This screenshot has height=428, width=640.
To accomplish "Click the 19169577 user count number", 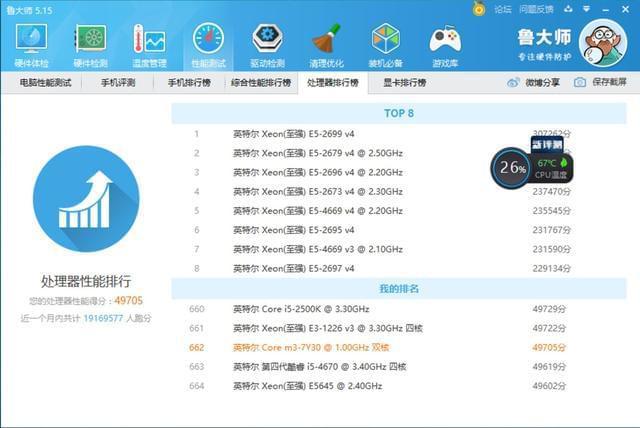I will coord(103,318).
